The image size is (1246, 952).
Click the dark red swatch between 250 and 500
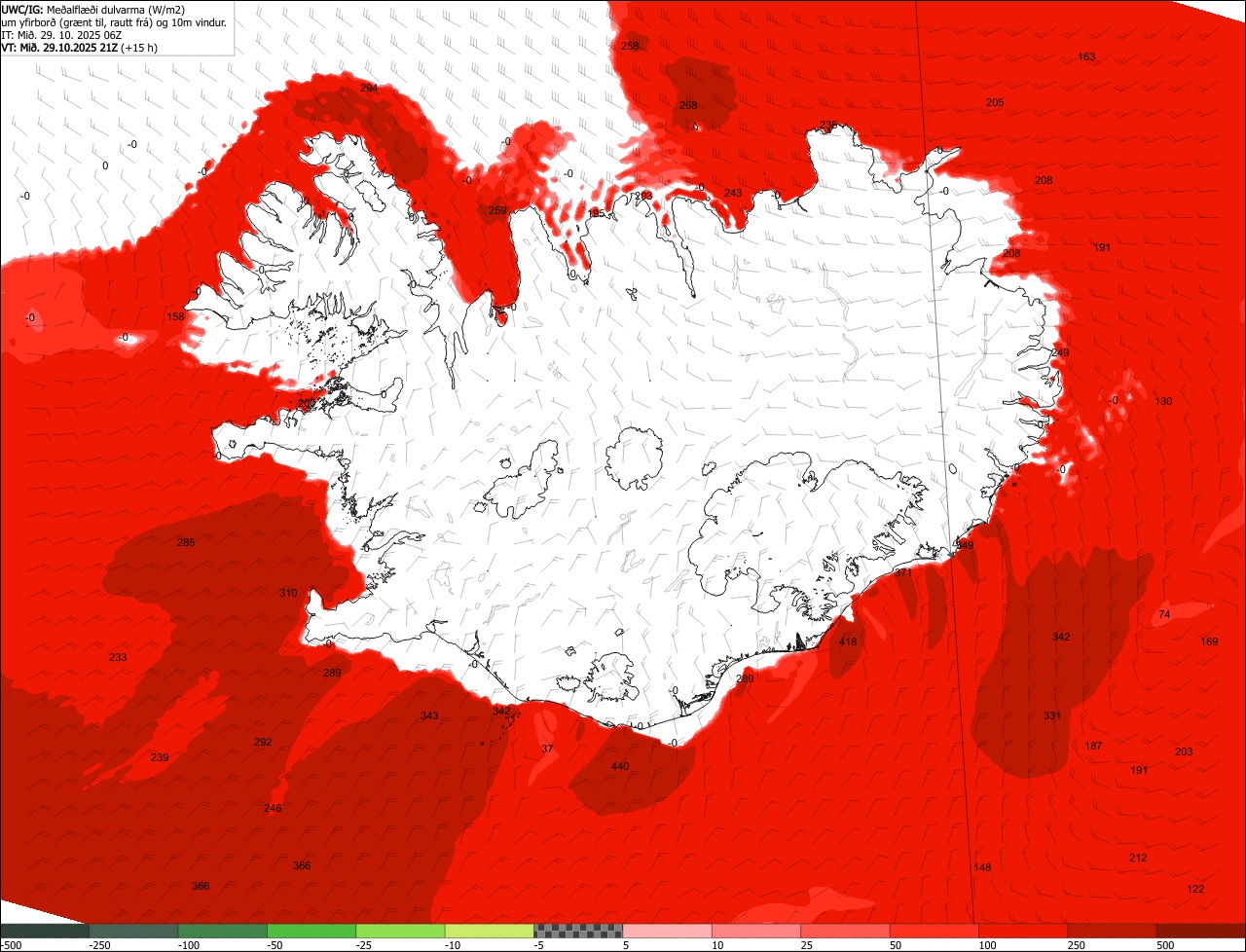tap(1113, 931)
